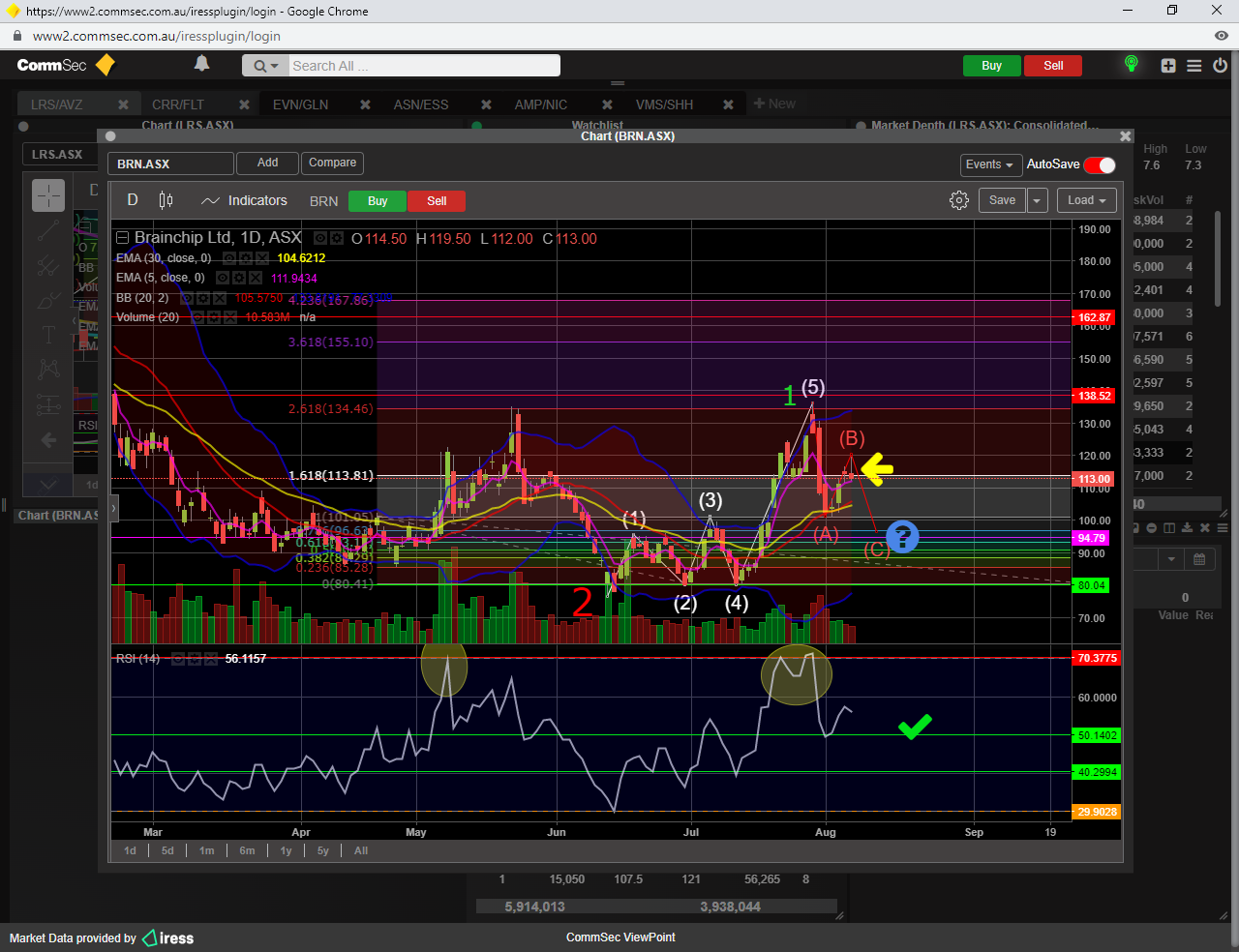Viewport: 1239px width, 952px height.
Task: Remove the EMA 5 indicator
Action: 255,278
